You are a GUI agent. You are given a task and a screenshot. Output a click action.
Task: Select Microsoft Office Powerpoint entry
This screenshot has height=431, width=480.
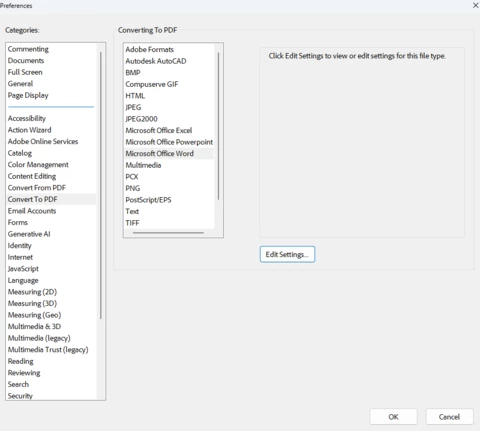coord(169,142)
